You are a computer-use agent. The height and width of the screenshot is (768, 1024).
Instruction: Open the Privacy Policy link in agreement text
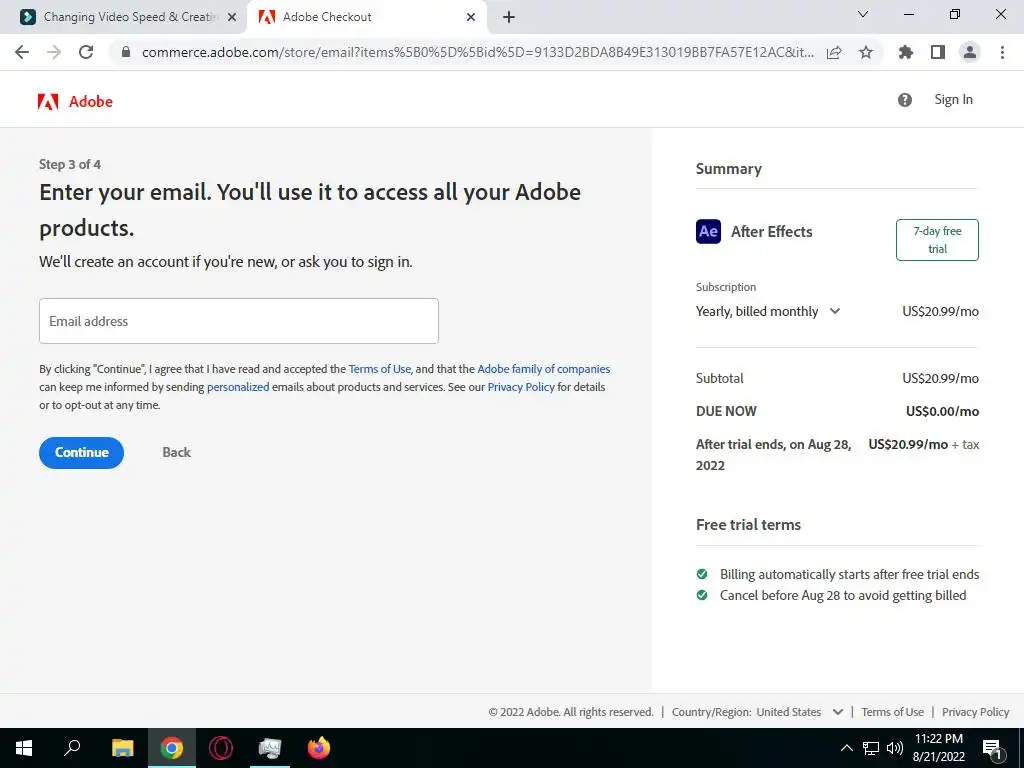point(520,387)
